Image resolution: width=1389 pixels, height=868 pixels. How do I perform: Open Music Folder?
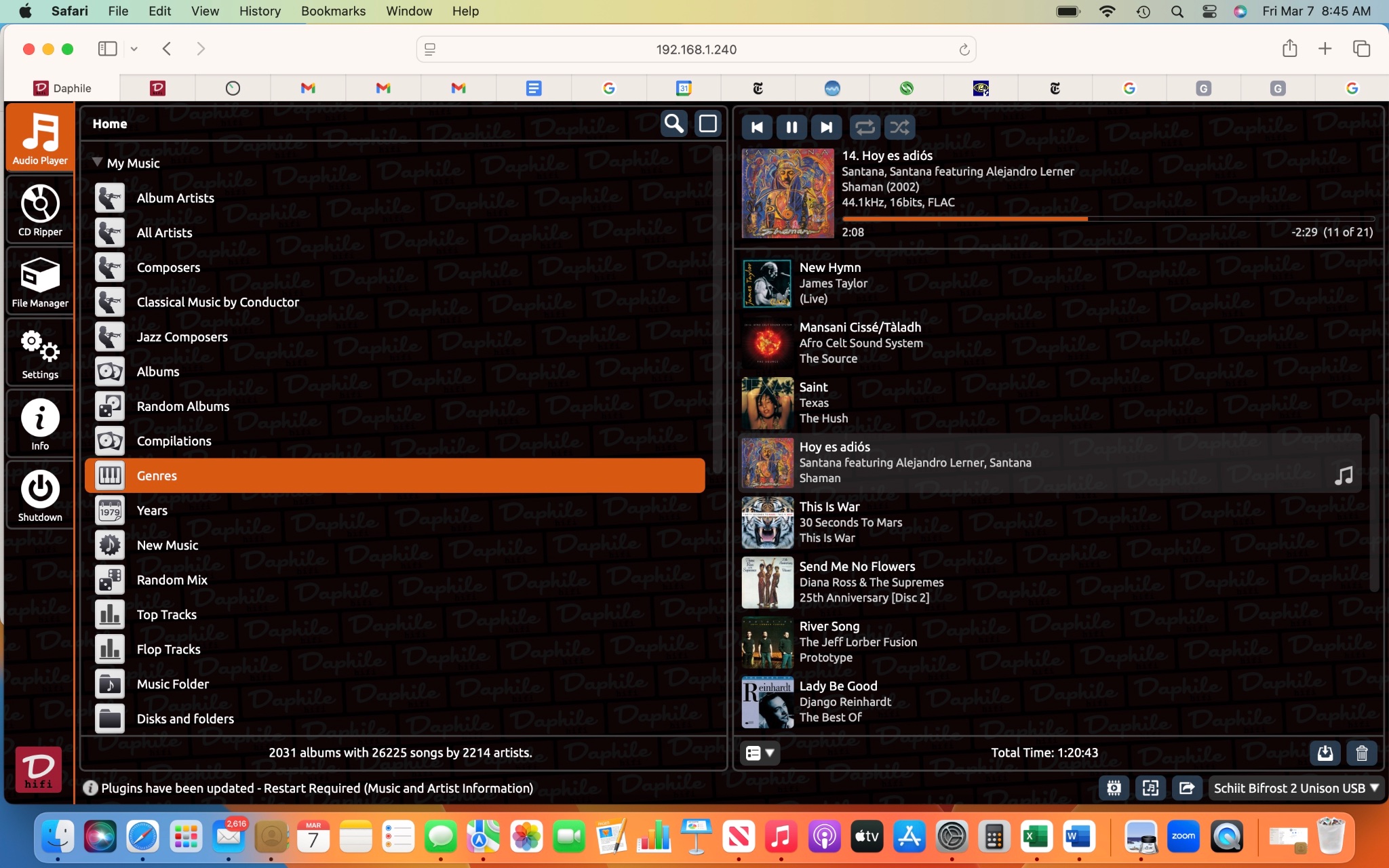(395, 684)
